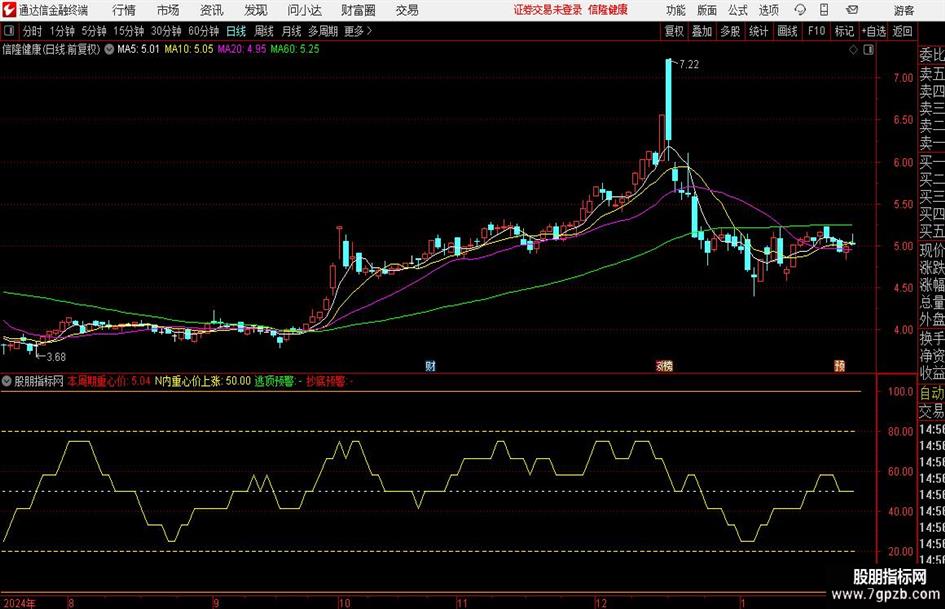The width and height of the screenshot is (945, 609).
Task: Toggle the right side panel icon
Action: tap(868, 50)
